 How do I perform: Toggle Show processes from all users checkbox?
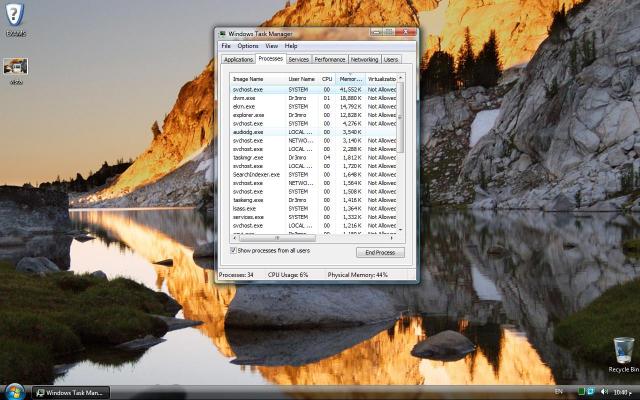(x=234, y=251)
